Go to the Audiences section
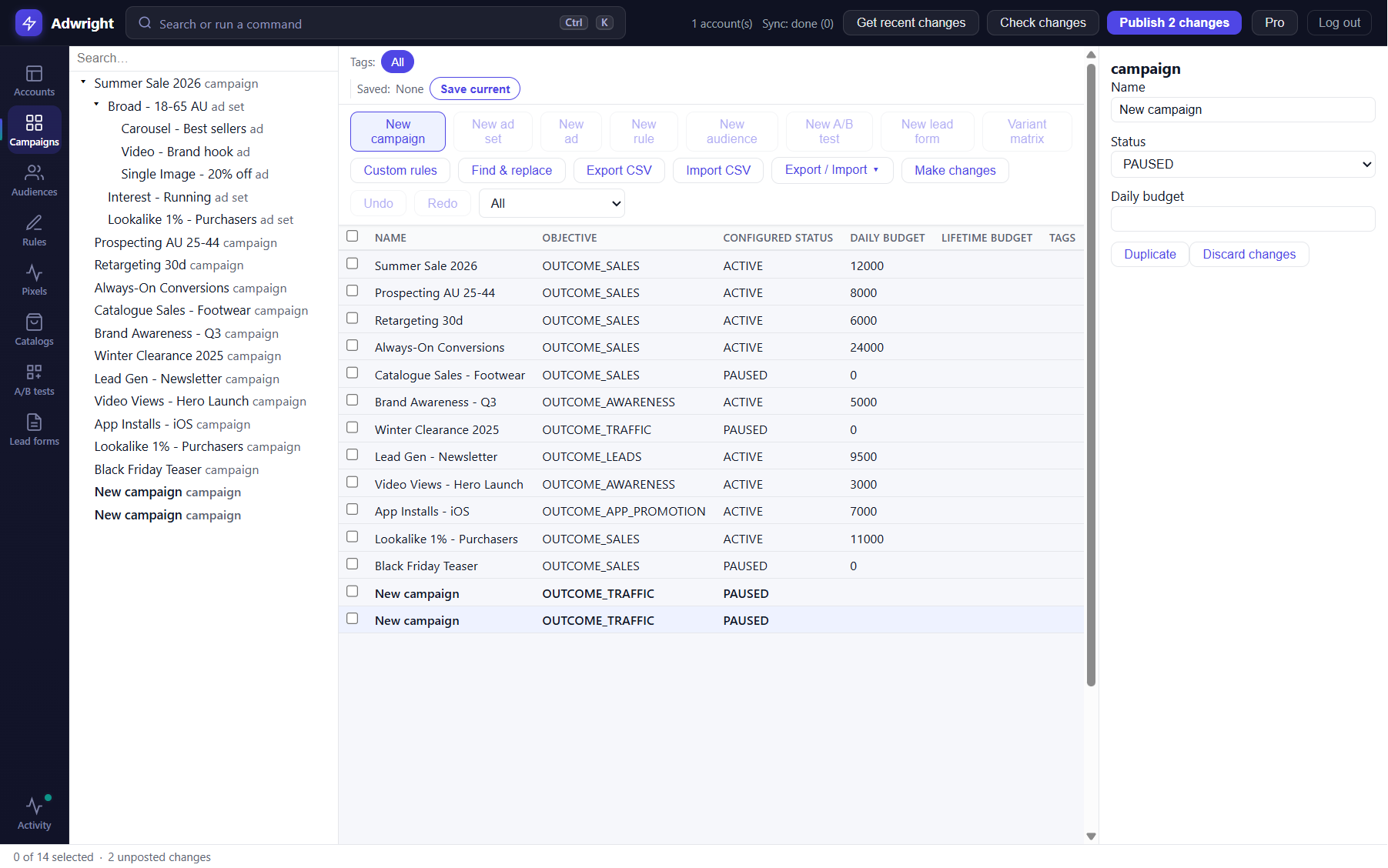The width and height of the screenshot is (1388, 868). click(x=34, y=181)
